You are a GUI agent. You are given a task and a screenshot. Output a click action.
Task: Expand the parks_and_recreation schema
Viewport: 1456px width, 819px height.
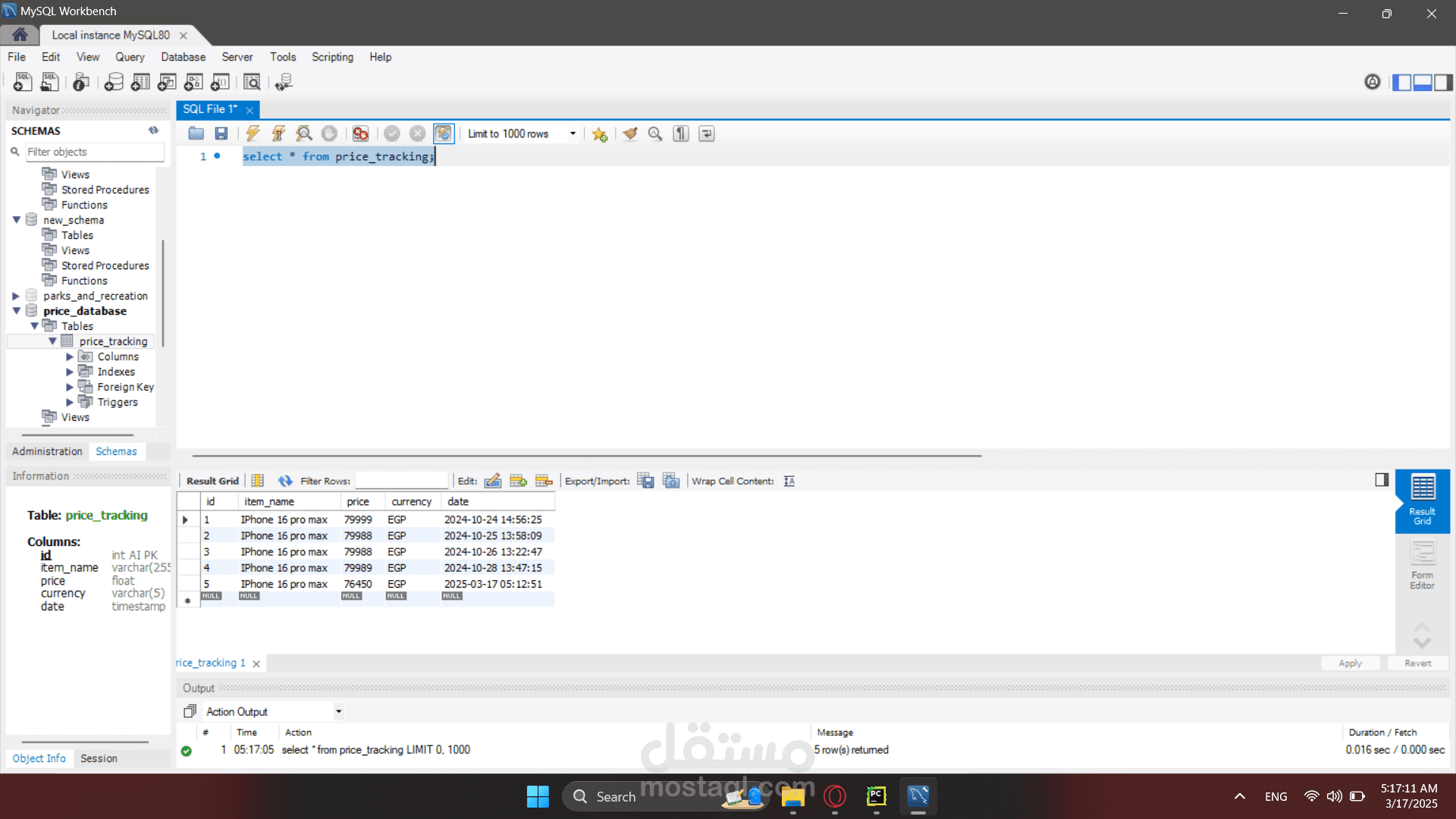click(x=16, y=296)
